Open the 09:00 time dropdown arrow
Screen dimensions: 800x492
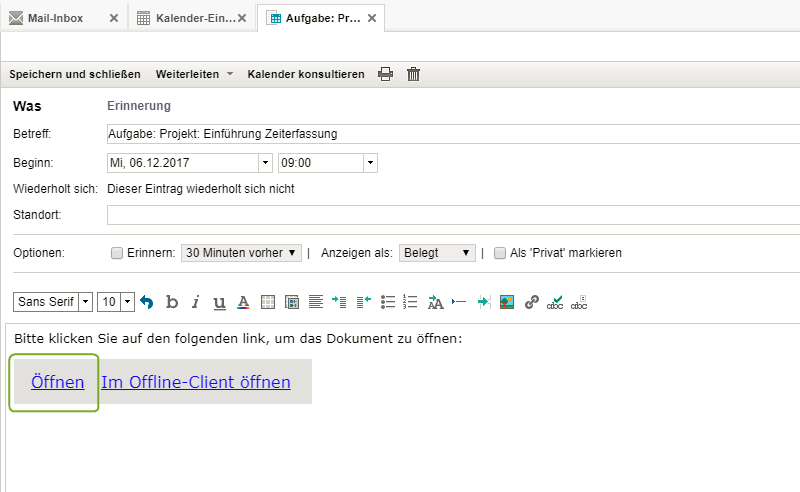tap(369, 162)
